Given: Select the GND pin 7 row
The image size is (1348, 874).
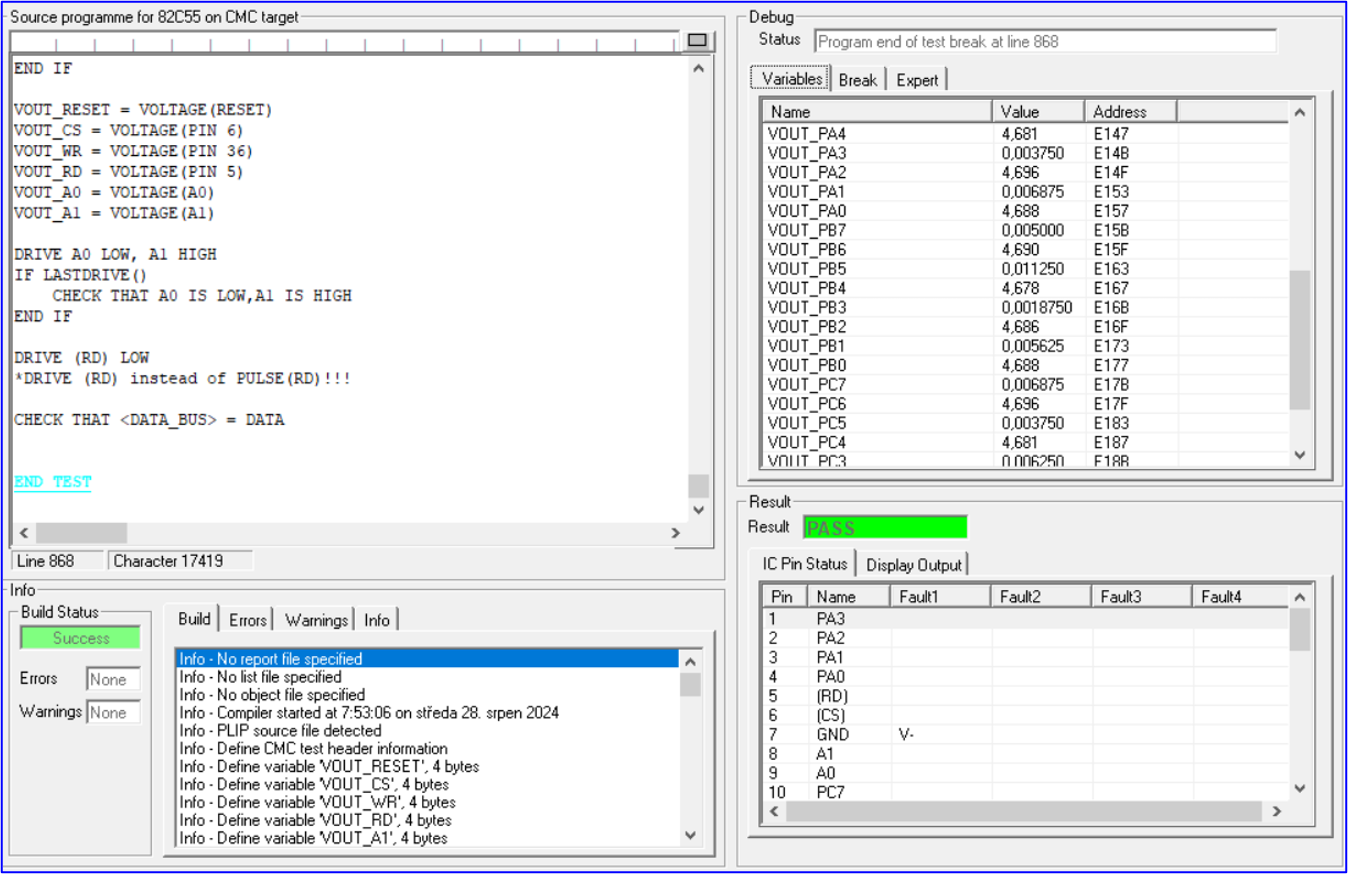Looking at the screenshot, I should point(833,735).
